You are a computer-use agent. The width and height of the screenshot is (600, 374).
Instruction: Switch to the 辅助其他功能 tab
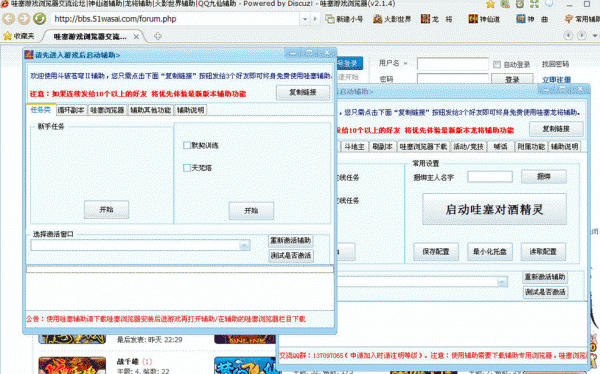click(x=150, y=110)
